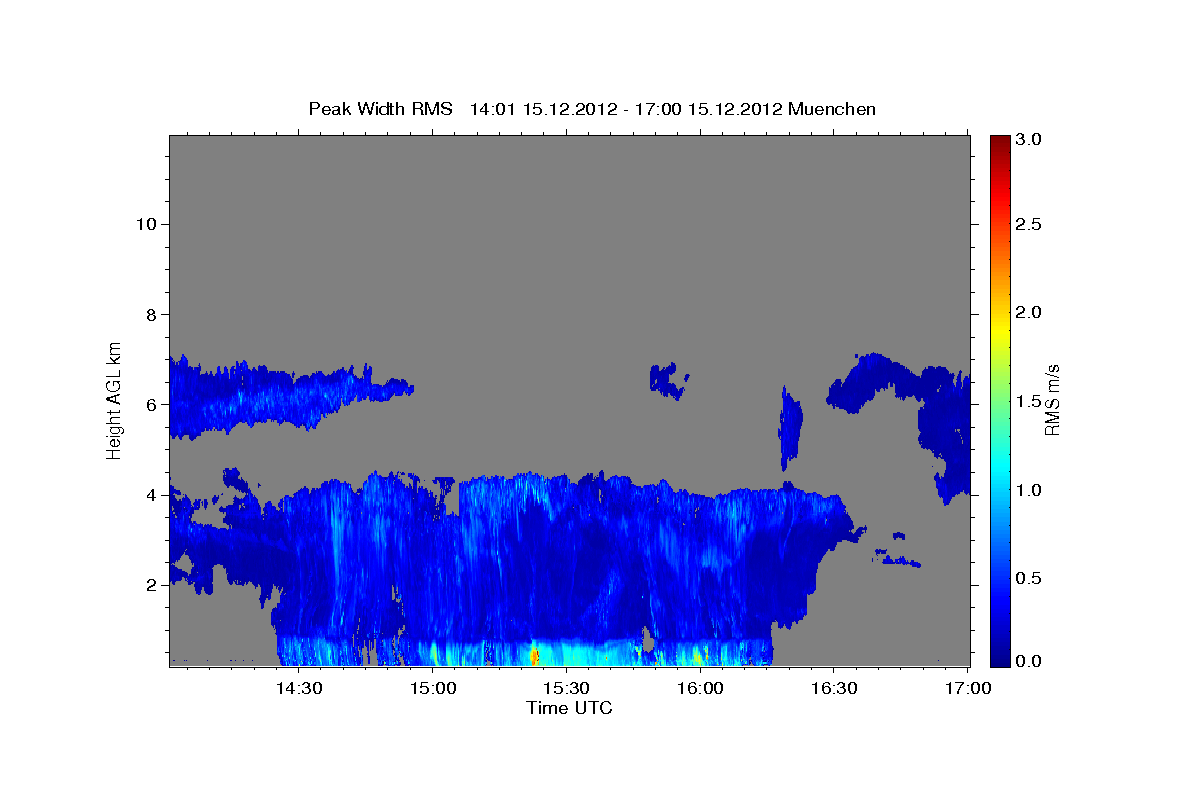Click the 15:00 time tick label
Image resolution: width=1200 pixels, height=800 pixels.
tap(432, 689)
